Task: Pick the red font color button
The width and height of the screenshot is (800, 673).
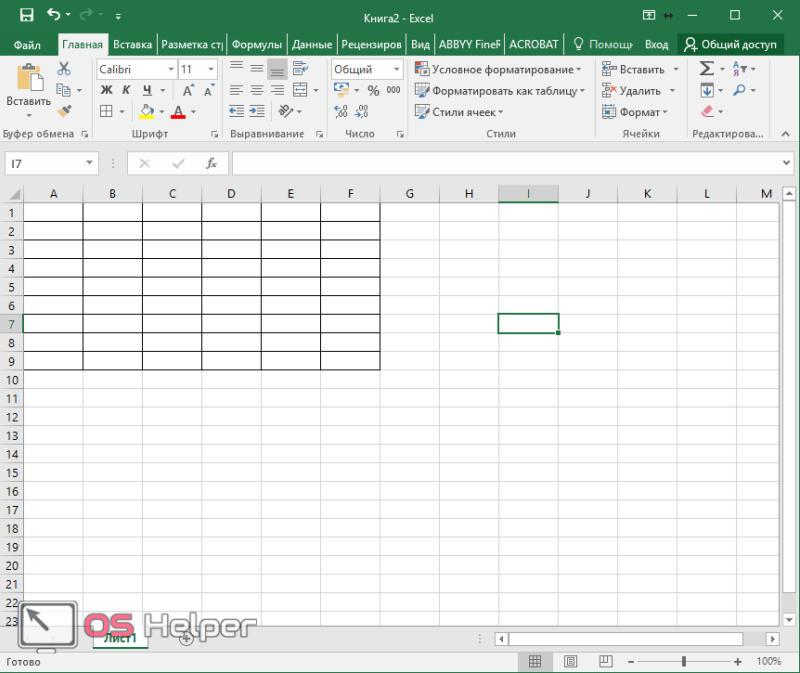Action: point(178,111)
